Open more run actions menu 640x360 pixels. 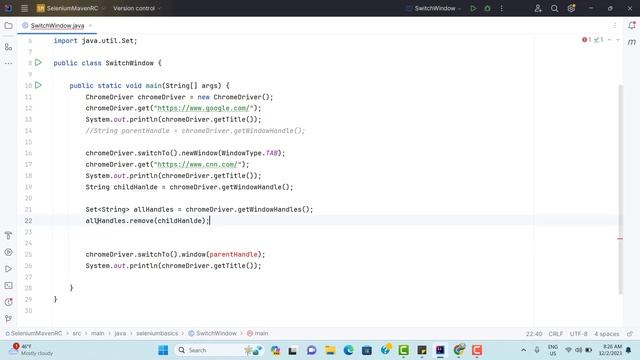pos(501,8)
